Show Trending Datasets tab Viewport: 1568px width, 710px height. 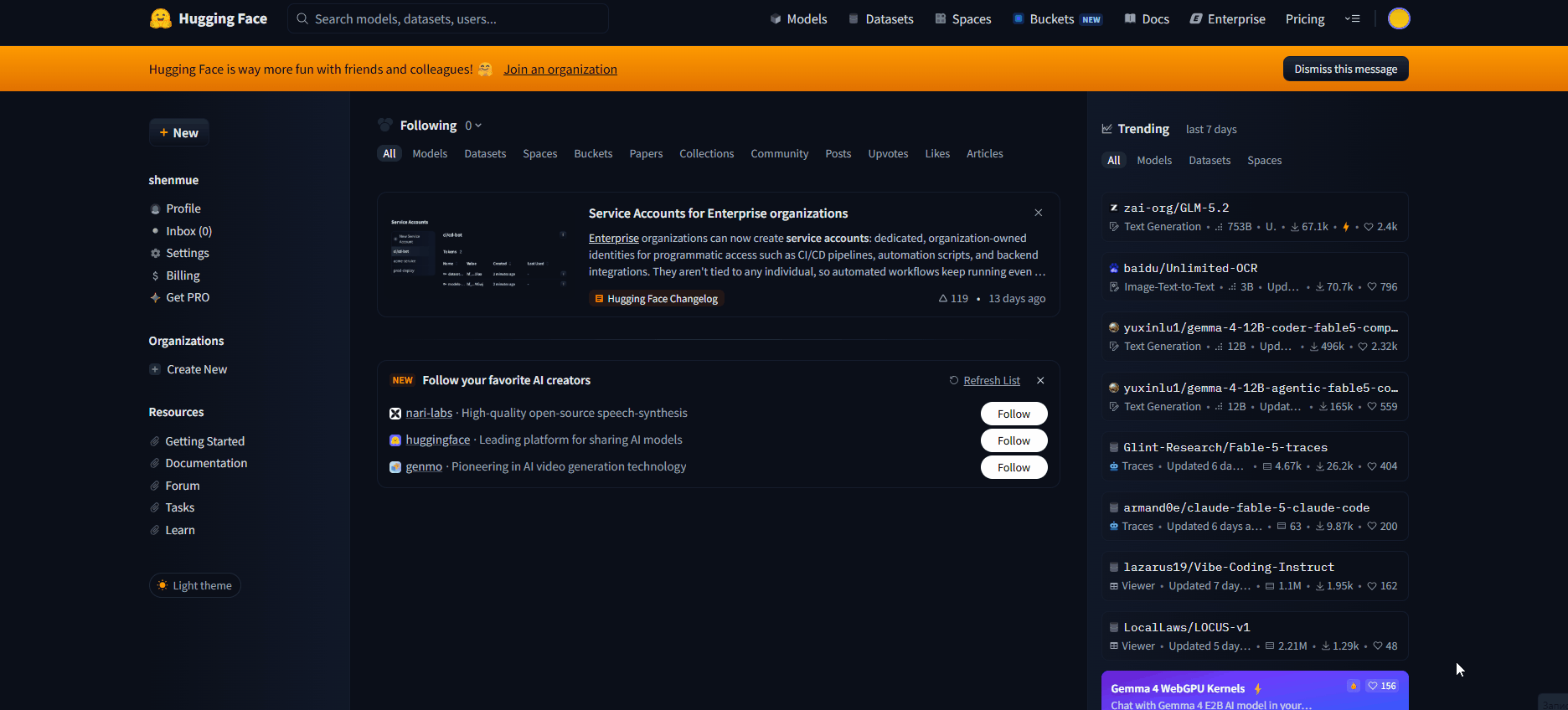[1210, 160]
